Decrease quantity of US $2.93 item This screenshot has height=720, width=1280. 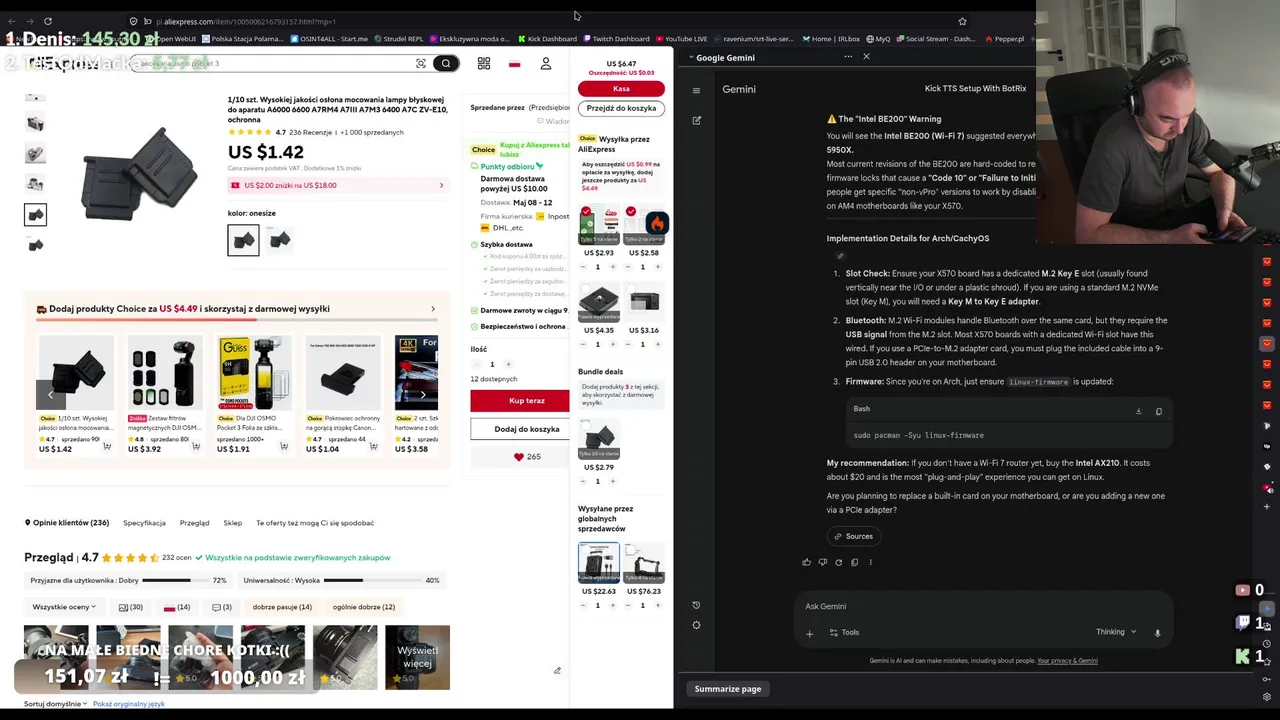pyautogui.click(x=585, y=267)
